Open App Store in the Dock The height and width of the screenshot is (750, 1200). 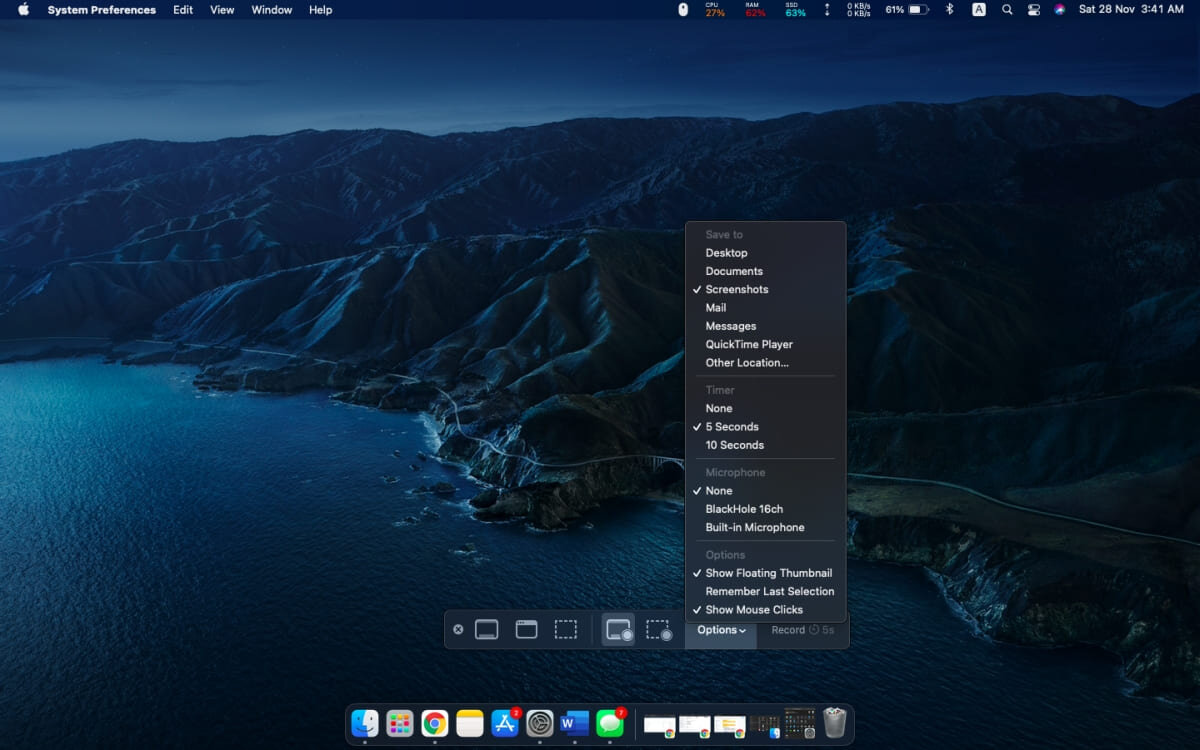505,723
